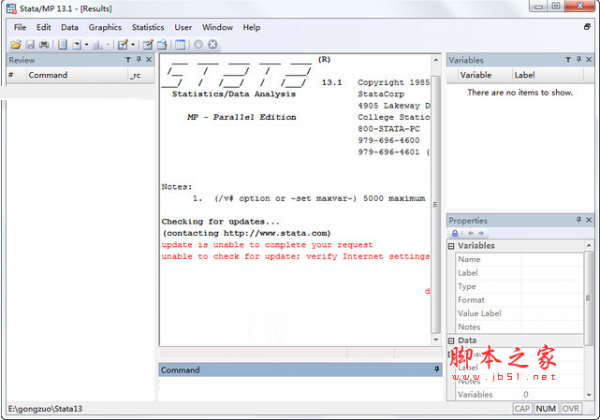Open the Data Editor (Browse) icon

point(161,45)
